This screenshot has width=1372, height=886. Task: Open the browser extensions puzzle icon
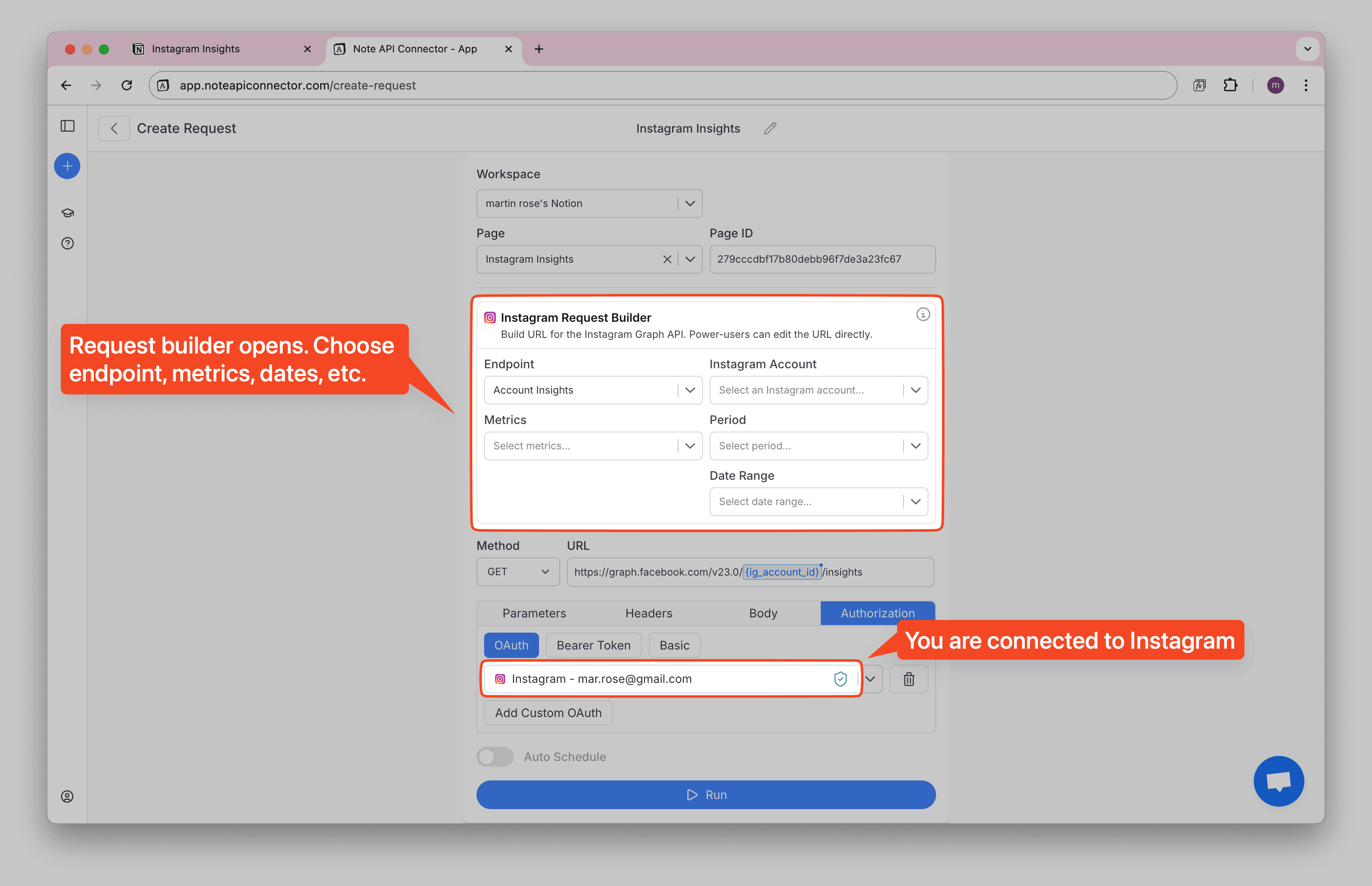coord(1230,85)
